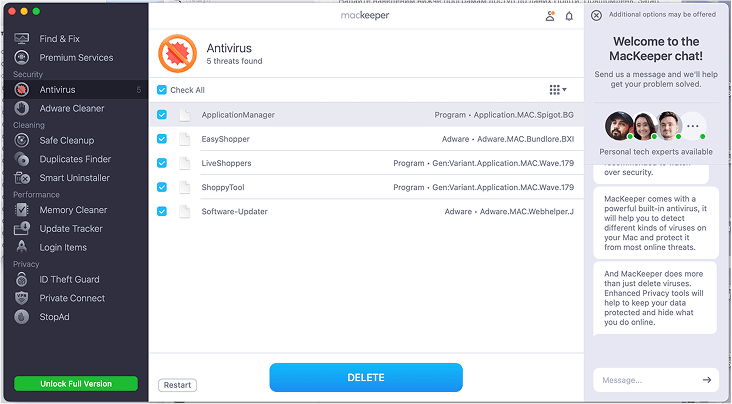Uncheck the Software-Updater checkbox
The width and height of the screenshot is (732, 404).
point(162,211)
